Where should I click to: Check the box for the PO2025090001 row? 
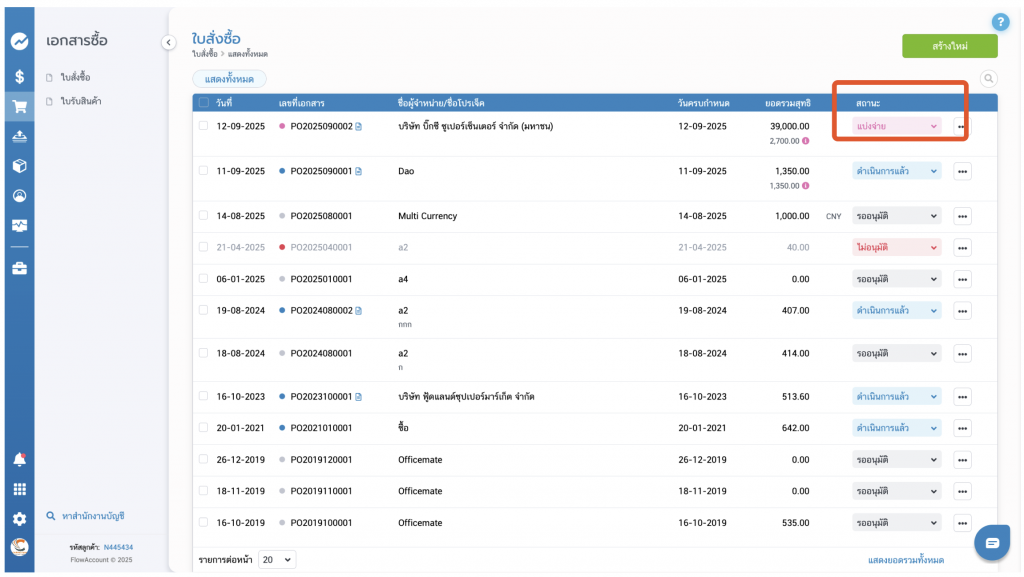tap(203, 171)
